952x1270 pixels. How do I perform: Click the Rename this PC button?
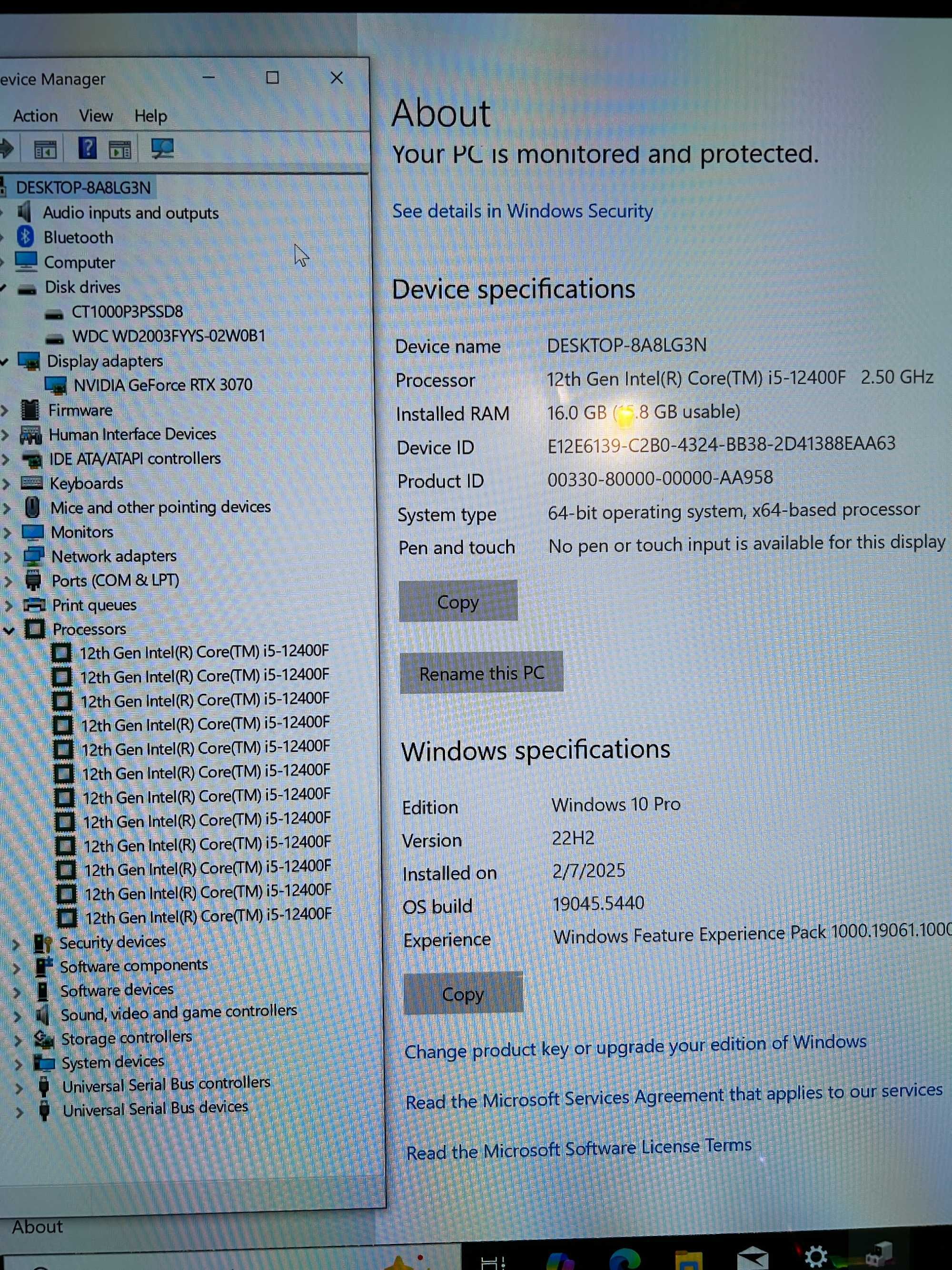tap(481, 673)
